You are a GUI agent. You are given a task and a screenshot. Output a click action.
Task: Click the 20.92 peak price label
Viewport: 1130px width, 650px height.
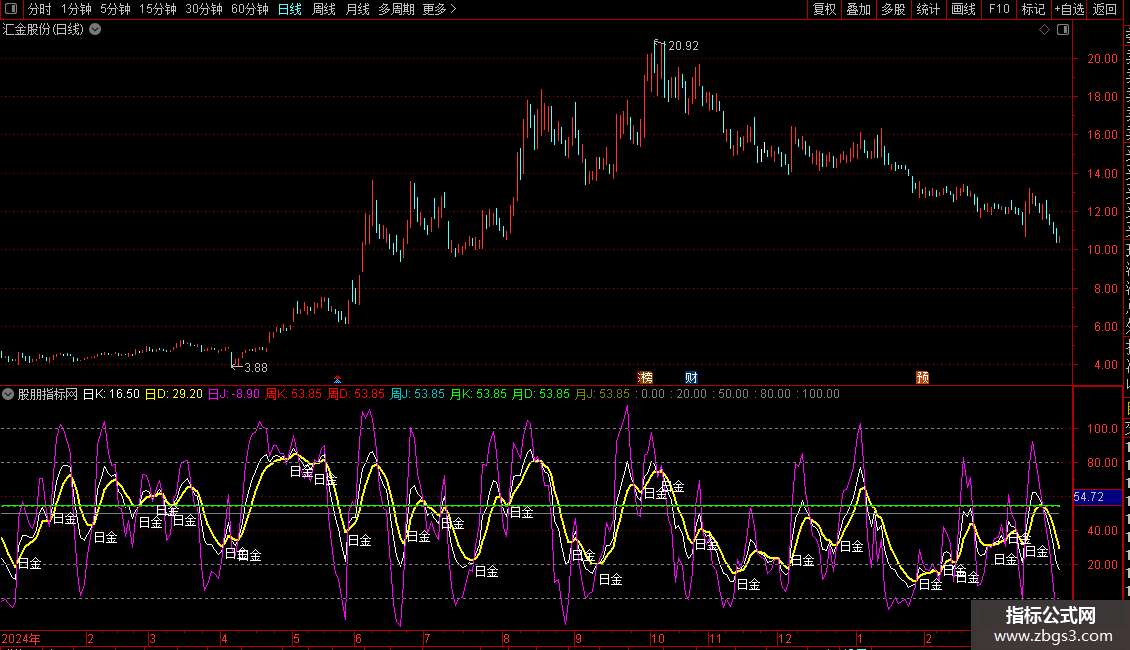pyautogui.click(x=684, y=46)
